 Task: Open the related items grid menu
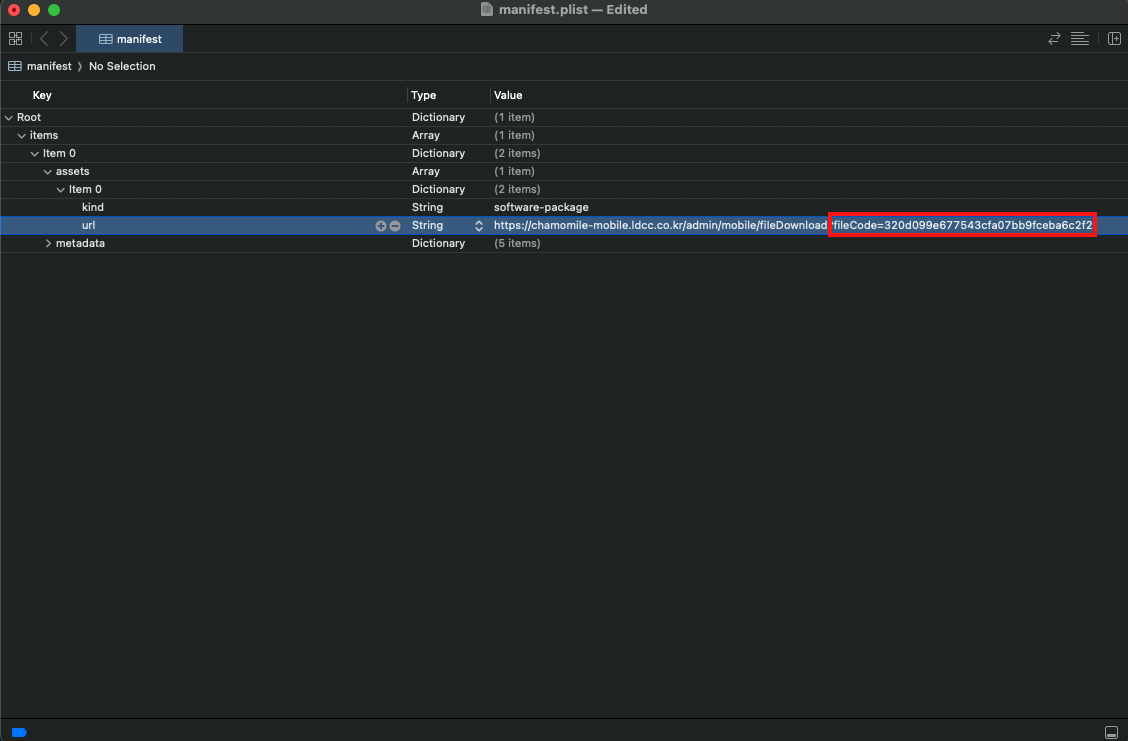point(15,39)
